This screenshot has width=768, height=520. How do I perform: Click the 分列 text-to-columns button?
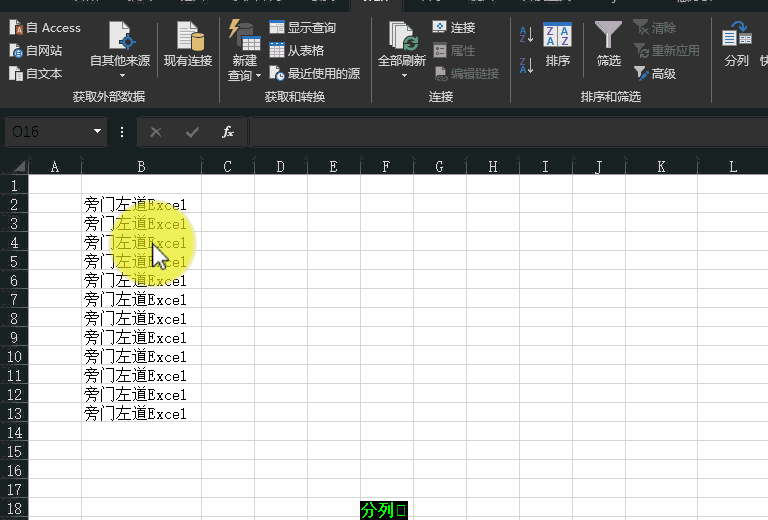(737, 45)
